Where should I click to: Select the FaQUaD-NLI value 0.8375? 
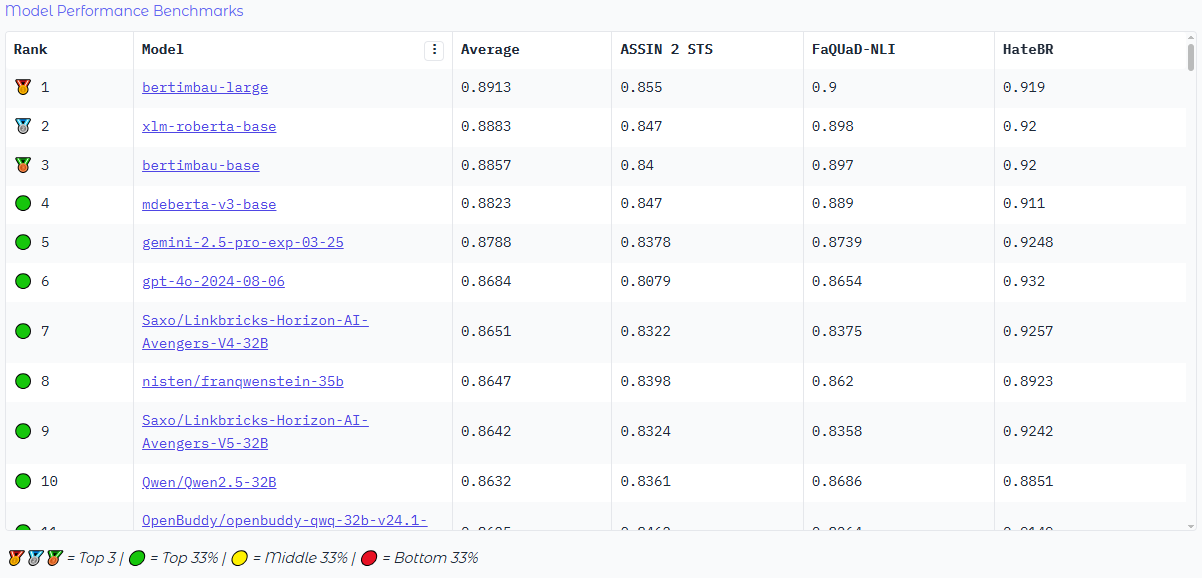point(837,331)
